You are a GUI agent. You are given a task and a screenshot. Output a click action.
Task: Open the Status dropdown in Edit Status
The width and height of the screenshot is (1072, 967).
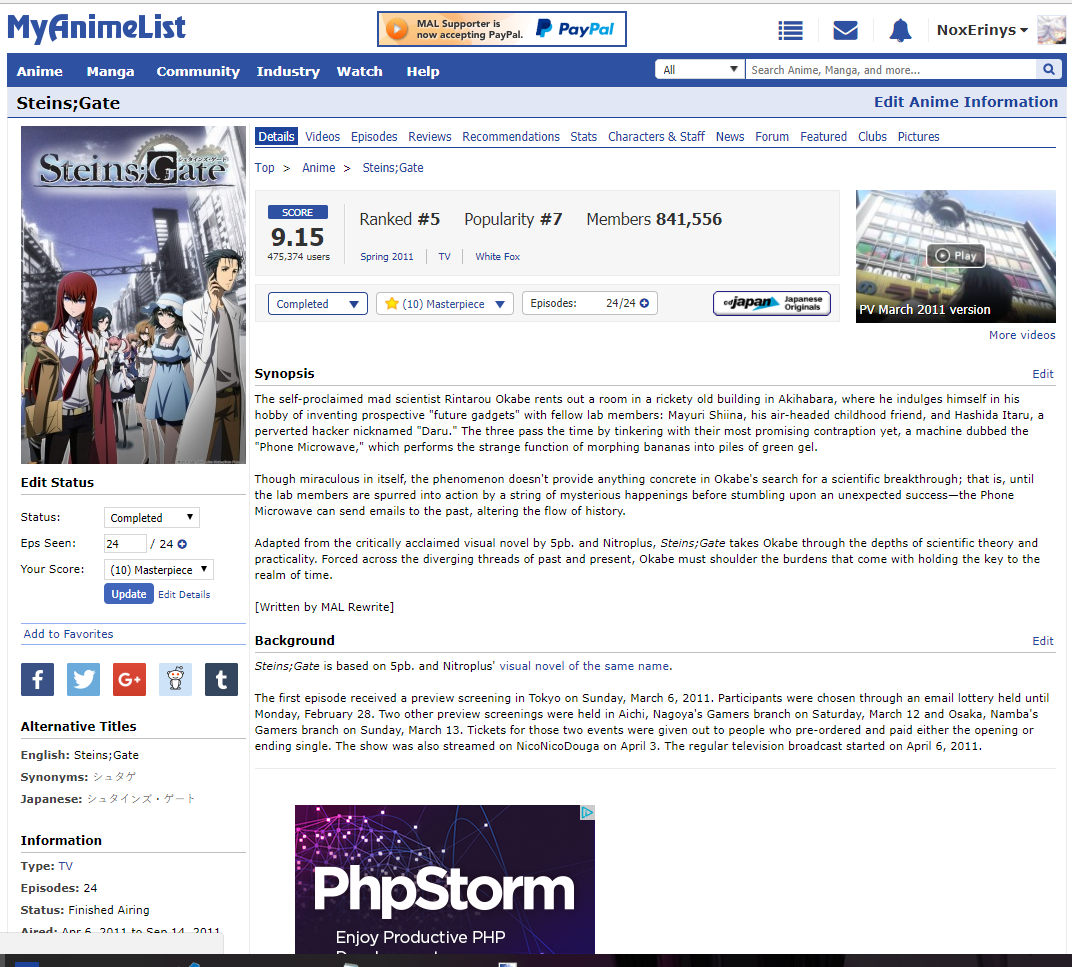coord(152,518)
